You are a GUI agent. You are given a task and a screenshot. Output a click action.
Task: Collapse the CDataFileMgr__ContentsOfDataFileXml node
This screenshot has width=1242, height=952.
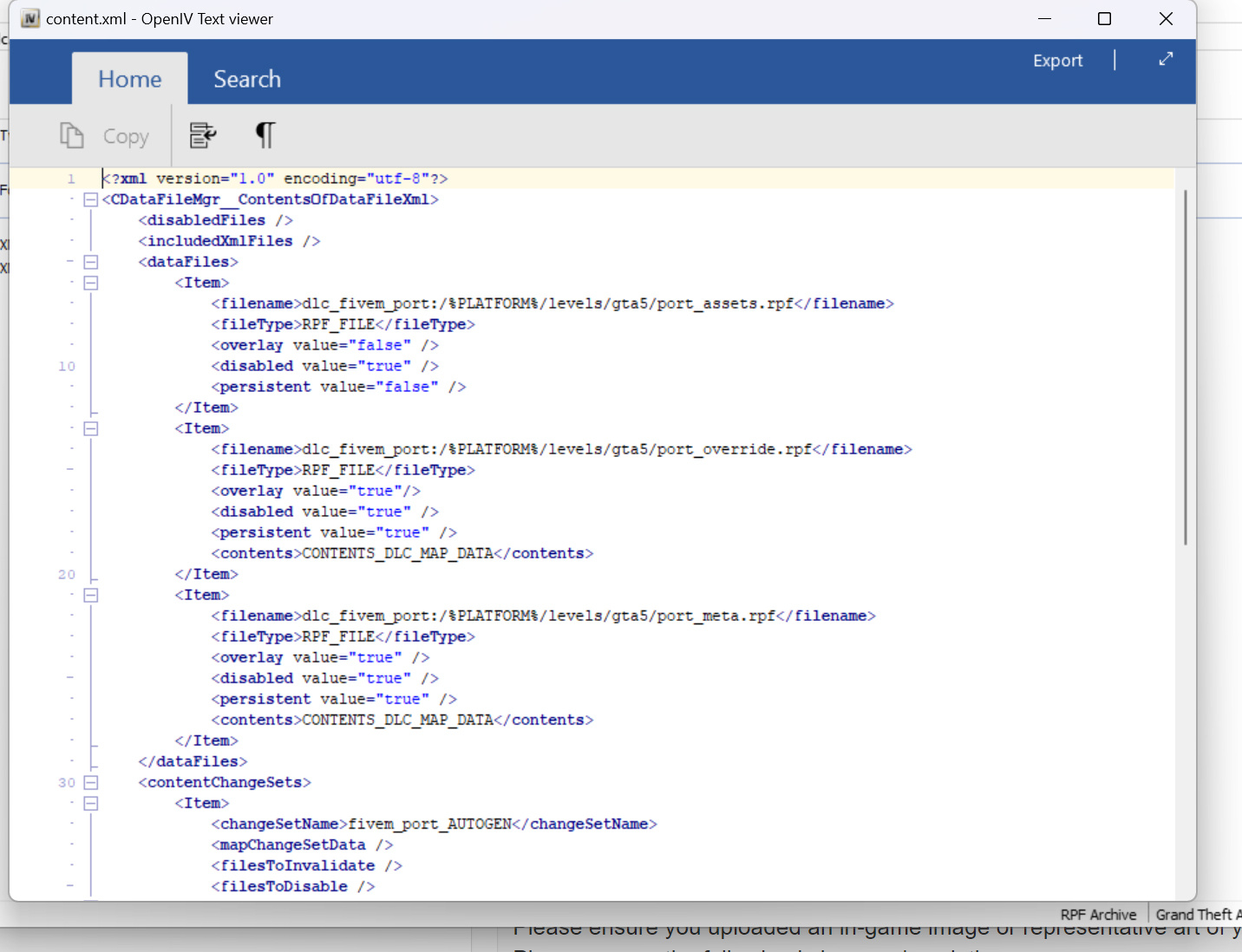tap(90, 199)
